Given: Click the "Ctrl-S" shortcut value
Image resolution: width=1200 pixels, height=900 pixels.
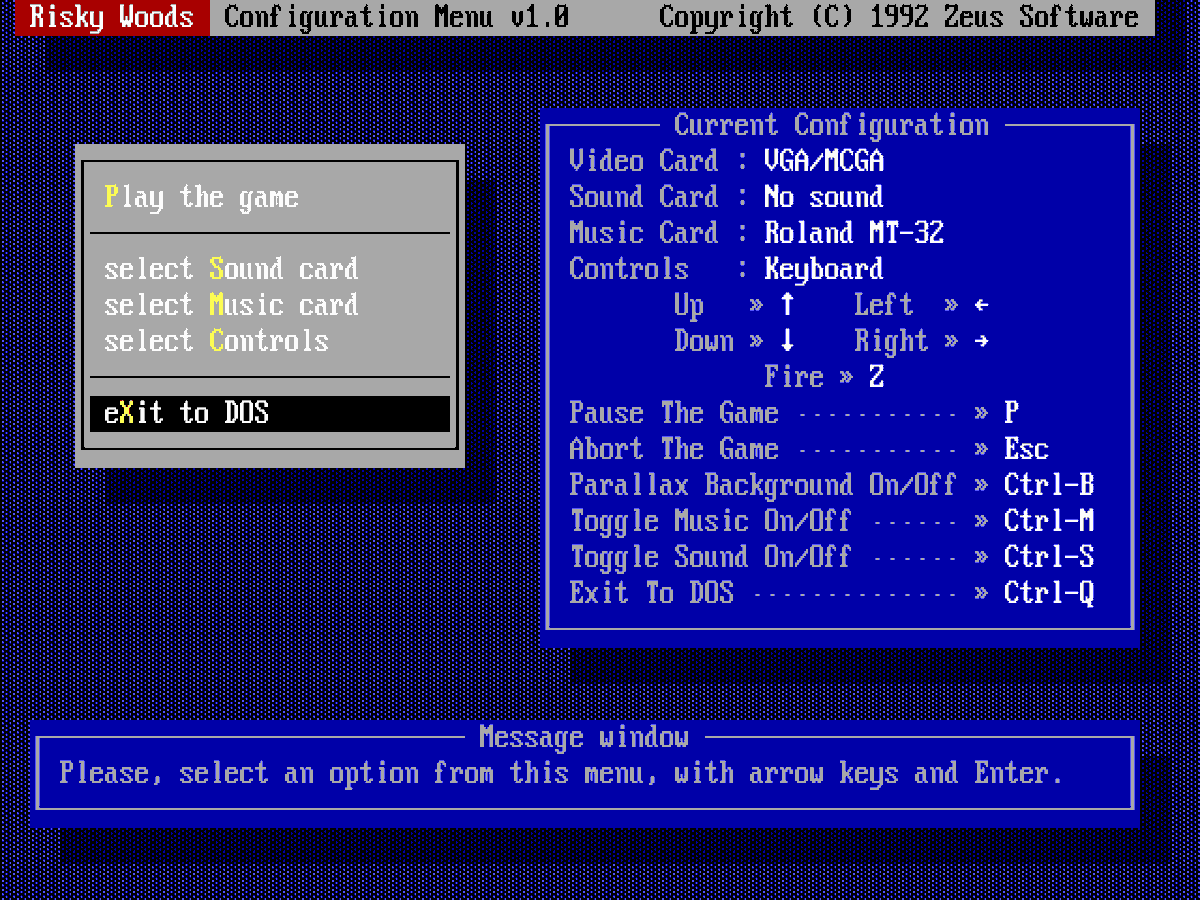Looking at the screenshot, I should click(1049, 557).
